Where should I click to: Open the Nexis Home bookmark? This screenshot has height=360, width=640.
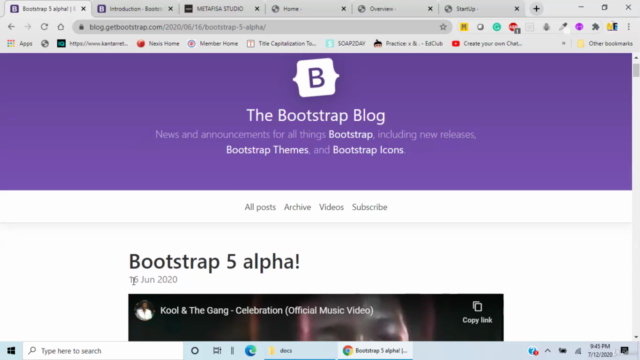click(158, 43)
